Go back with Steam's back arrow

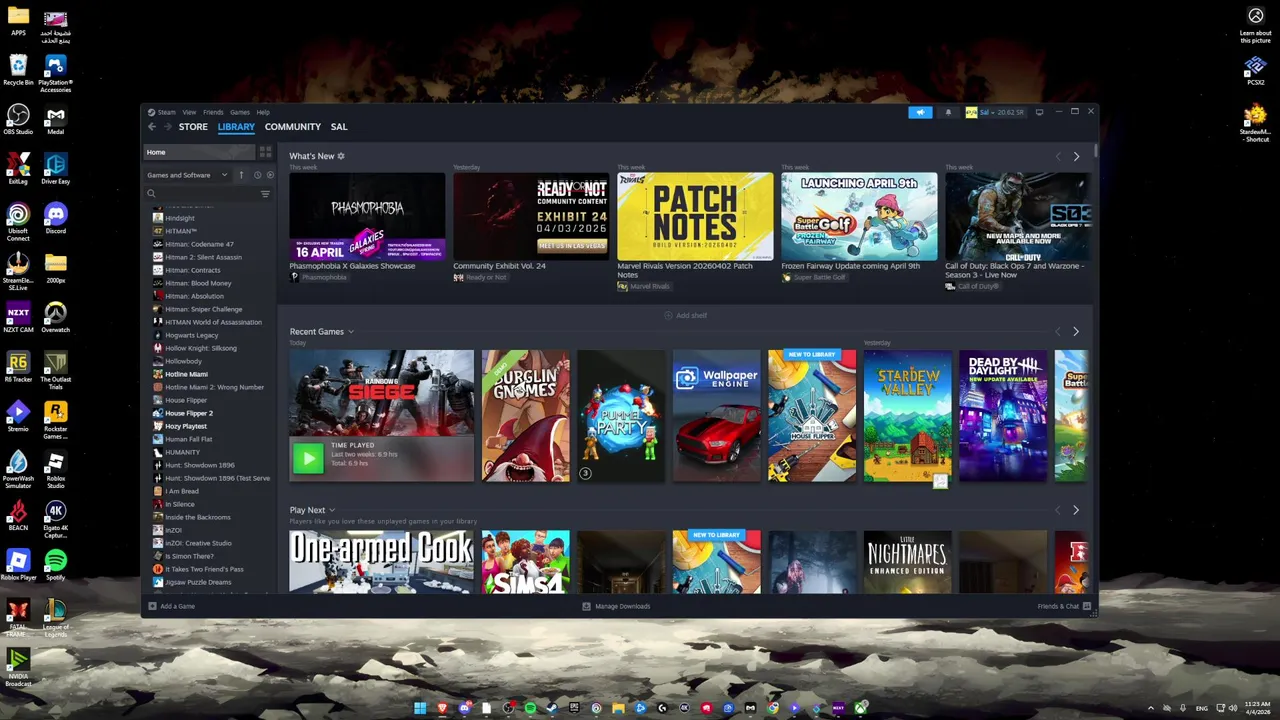click(x=152, y=127)
